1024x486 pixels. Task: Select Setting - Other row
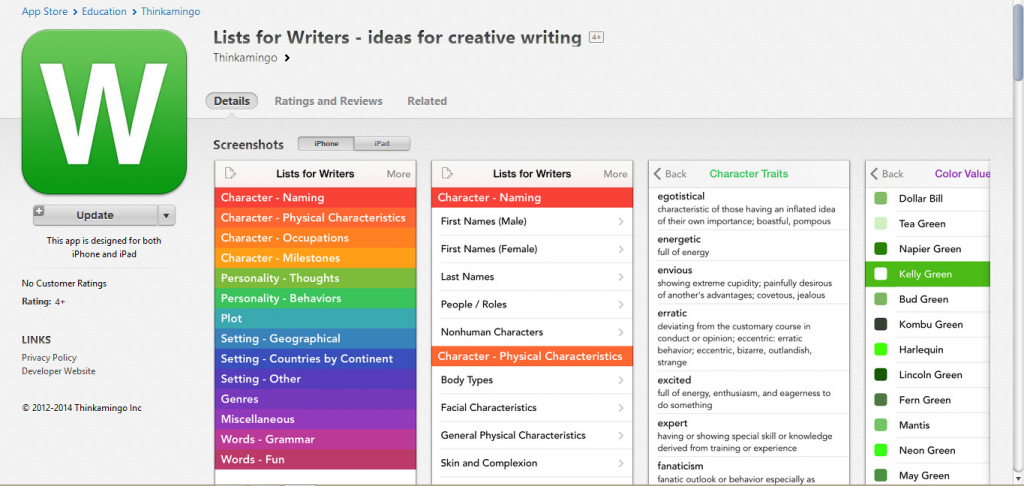pyautogui.click(x=315, y=379)
